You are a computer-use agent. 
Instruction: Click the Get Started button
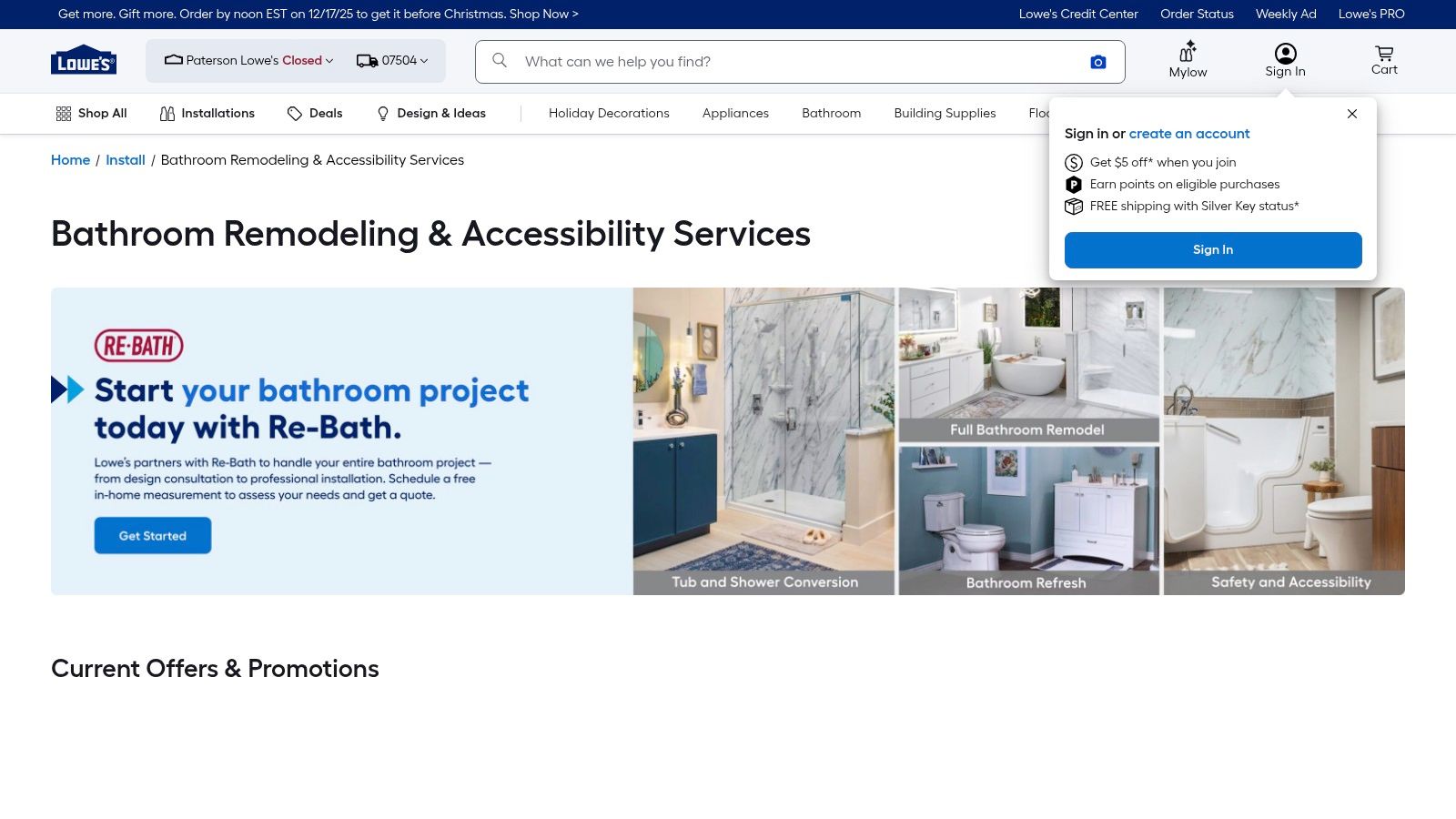pyautogui.click(x=153, y=536)
